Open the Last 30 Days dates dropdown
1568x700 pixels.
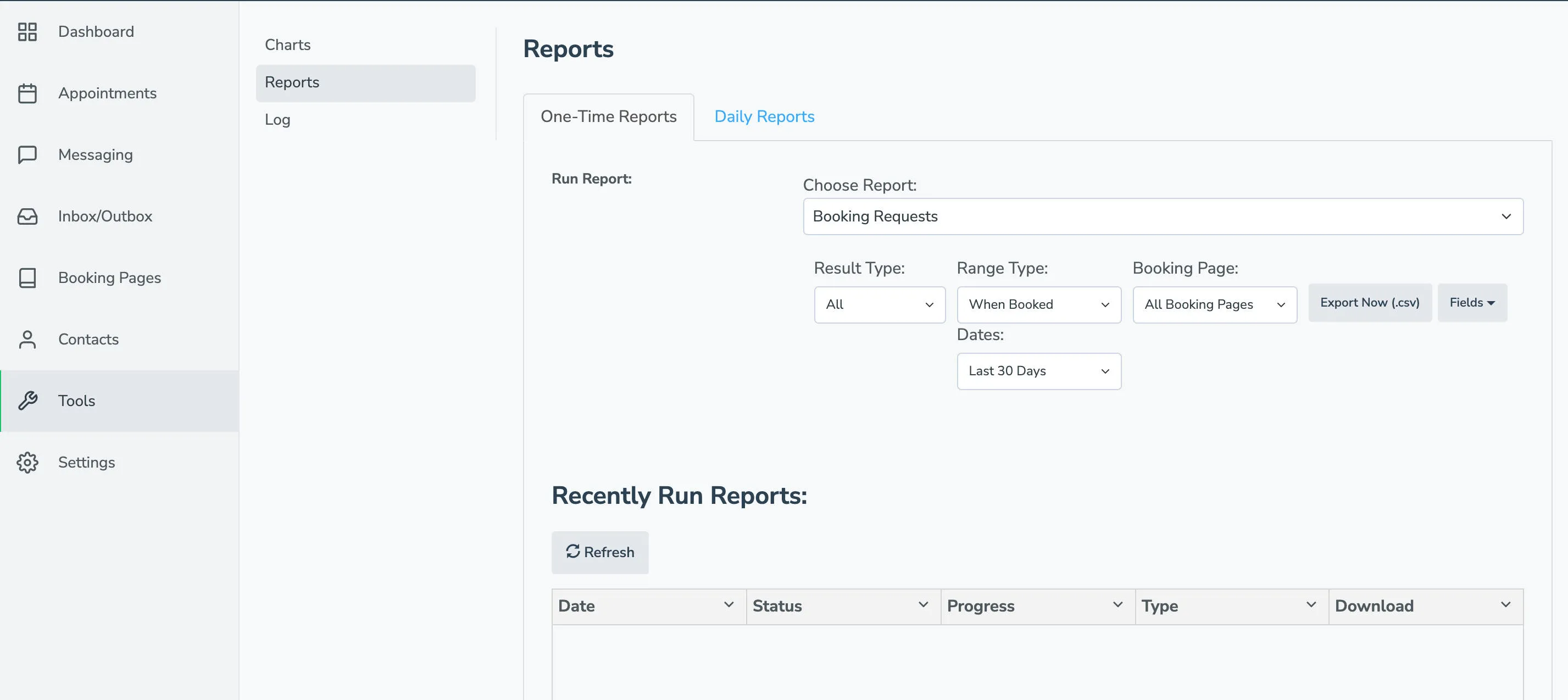pyautogui.click(x=1038, y=371)
